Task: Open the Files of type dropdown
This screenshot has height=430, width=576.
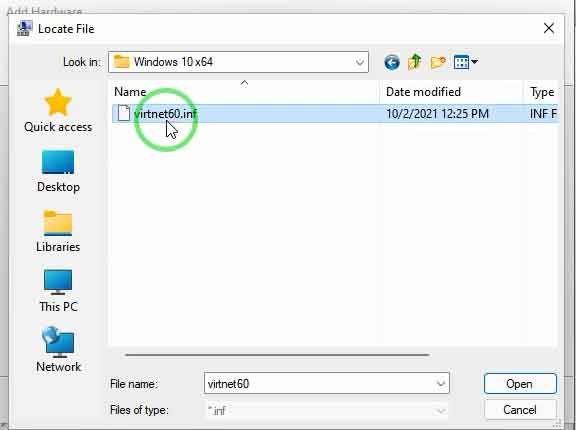Action: [x=326, y=410]
